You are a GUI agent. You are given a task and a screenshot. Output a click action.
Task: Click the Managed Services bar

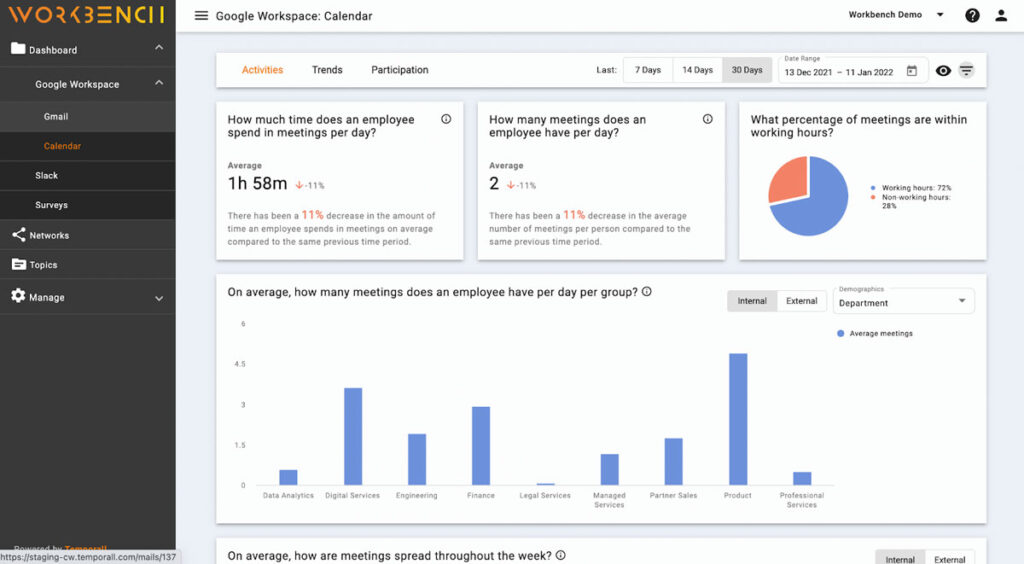(x=609, y=469)
